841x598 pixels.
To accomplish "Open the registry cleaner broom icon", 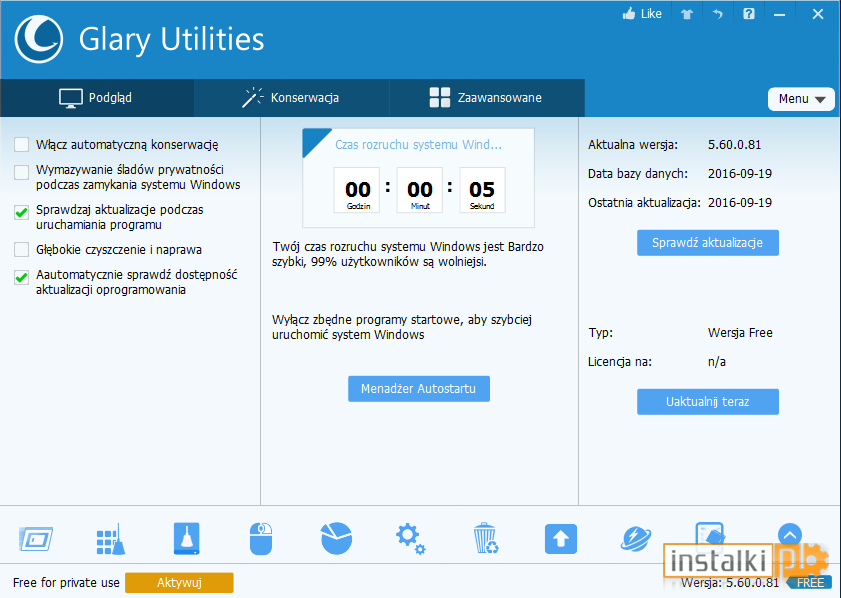I will (x=109, y=539).
